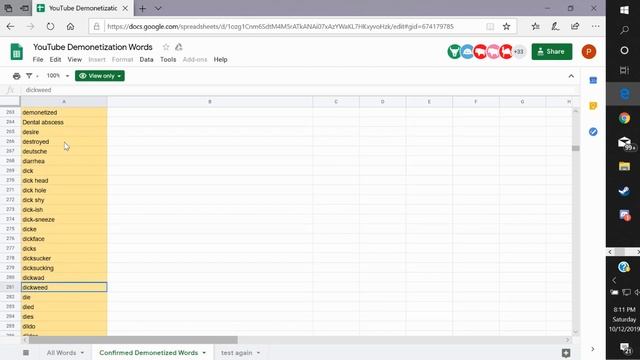Click the Drive status icon beside the title
The height and width of the screenshot is (360, 640).
pos(179,47)
